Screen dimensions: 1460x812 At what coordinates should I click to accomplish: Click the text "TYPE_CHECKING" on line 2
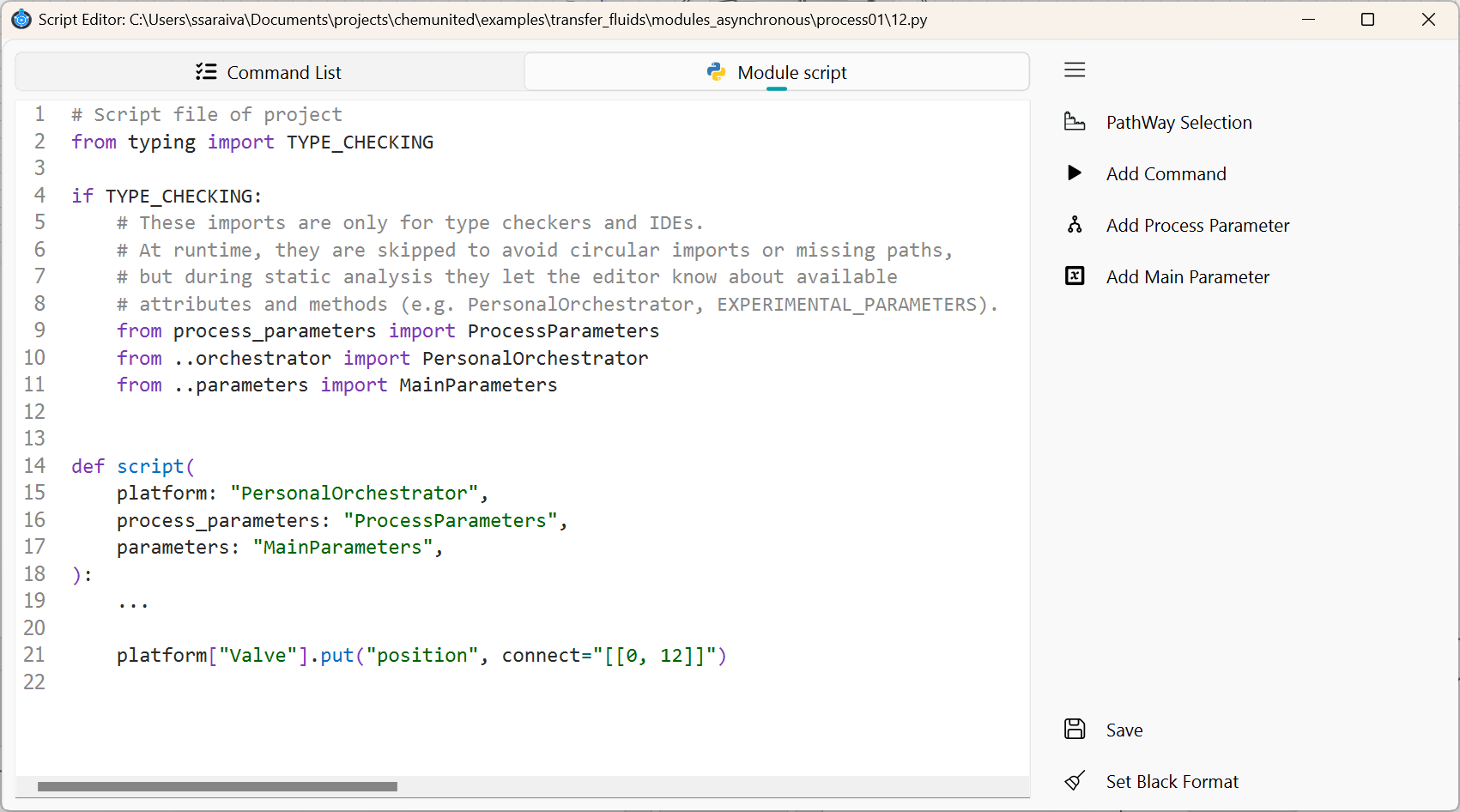point(360,142)
